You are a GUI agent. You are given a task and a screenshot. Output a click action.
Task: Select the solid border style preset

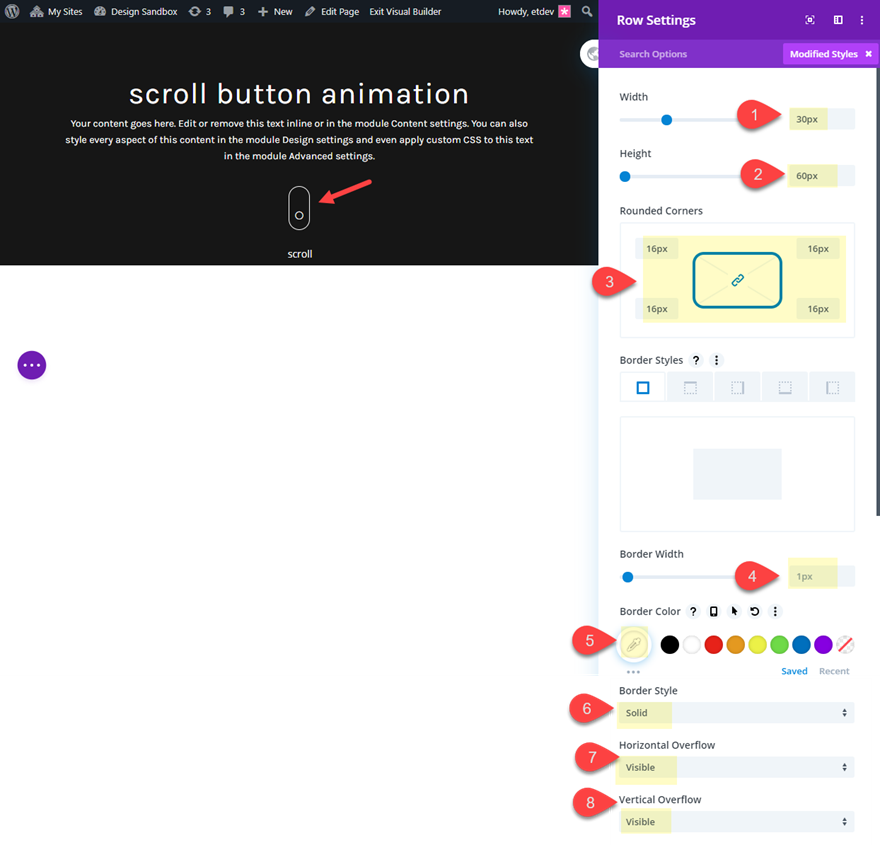coord(641,386)
